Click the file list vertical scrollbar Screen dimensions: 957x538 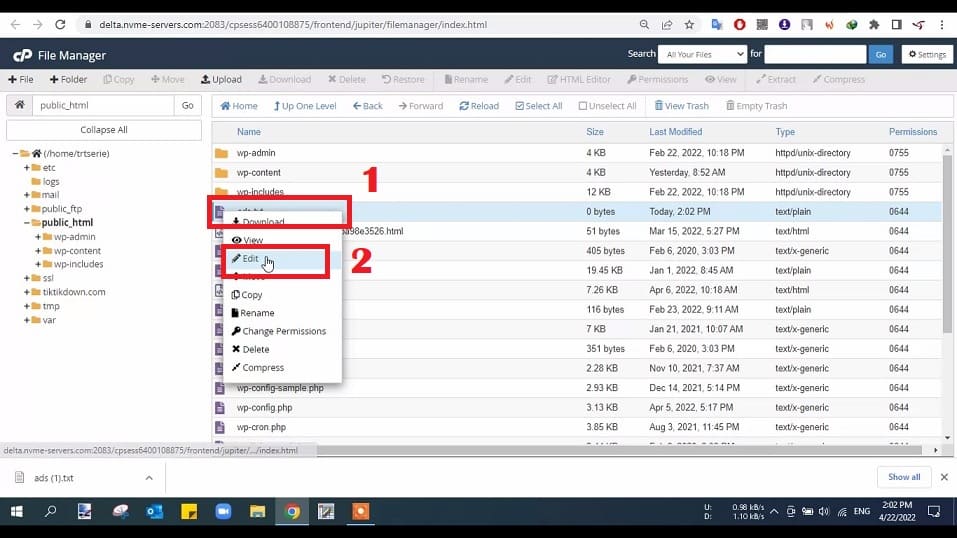pyautogui.click(x=947, y=250)
